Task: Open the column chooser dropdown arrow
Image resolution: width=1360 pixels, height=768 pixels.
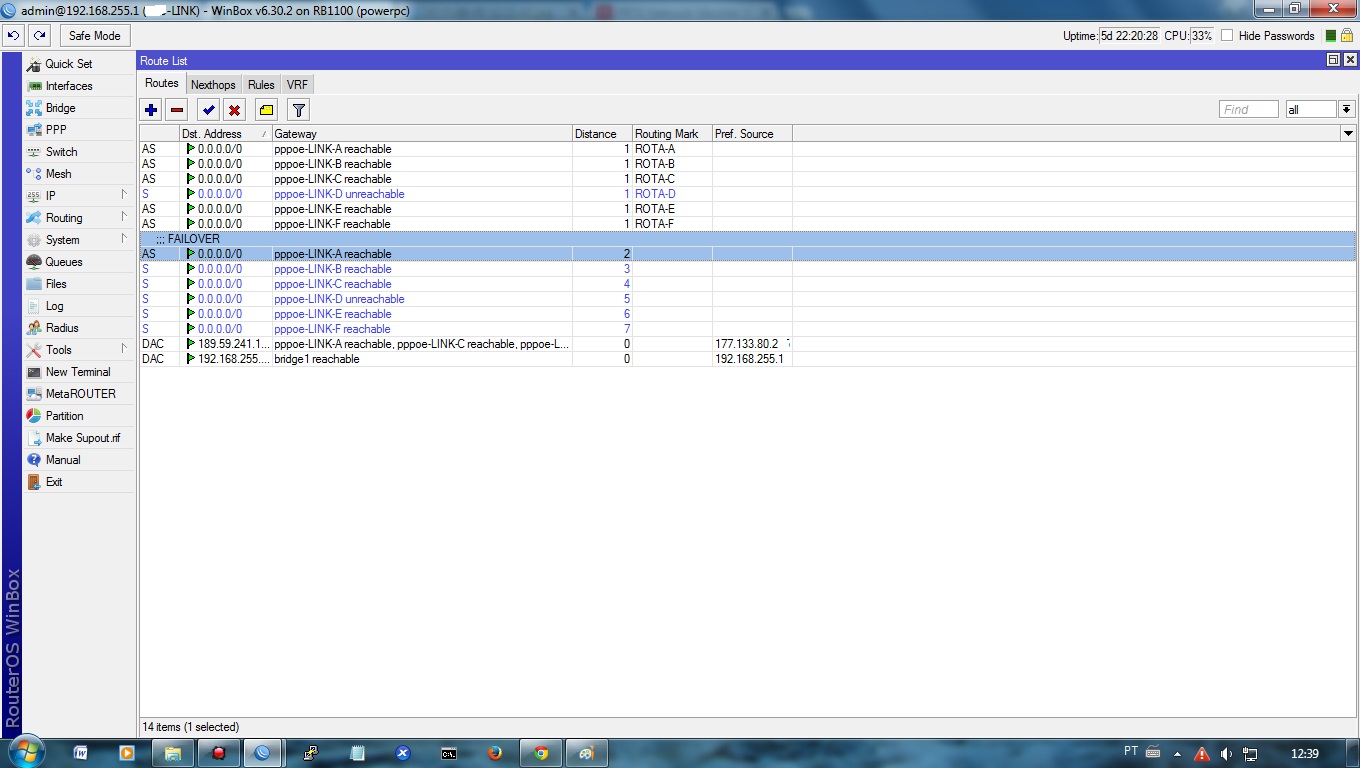Action: tap(1348, 134)
